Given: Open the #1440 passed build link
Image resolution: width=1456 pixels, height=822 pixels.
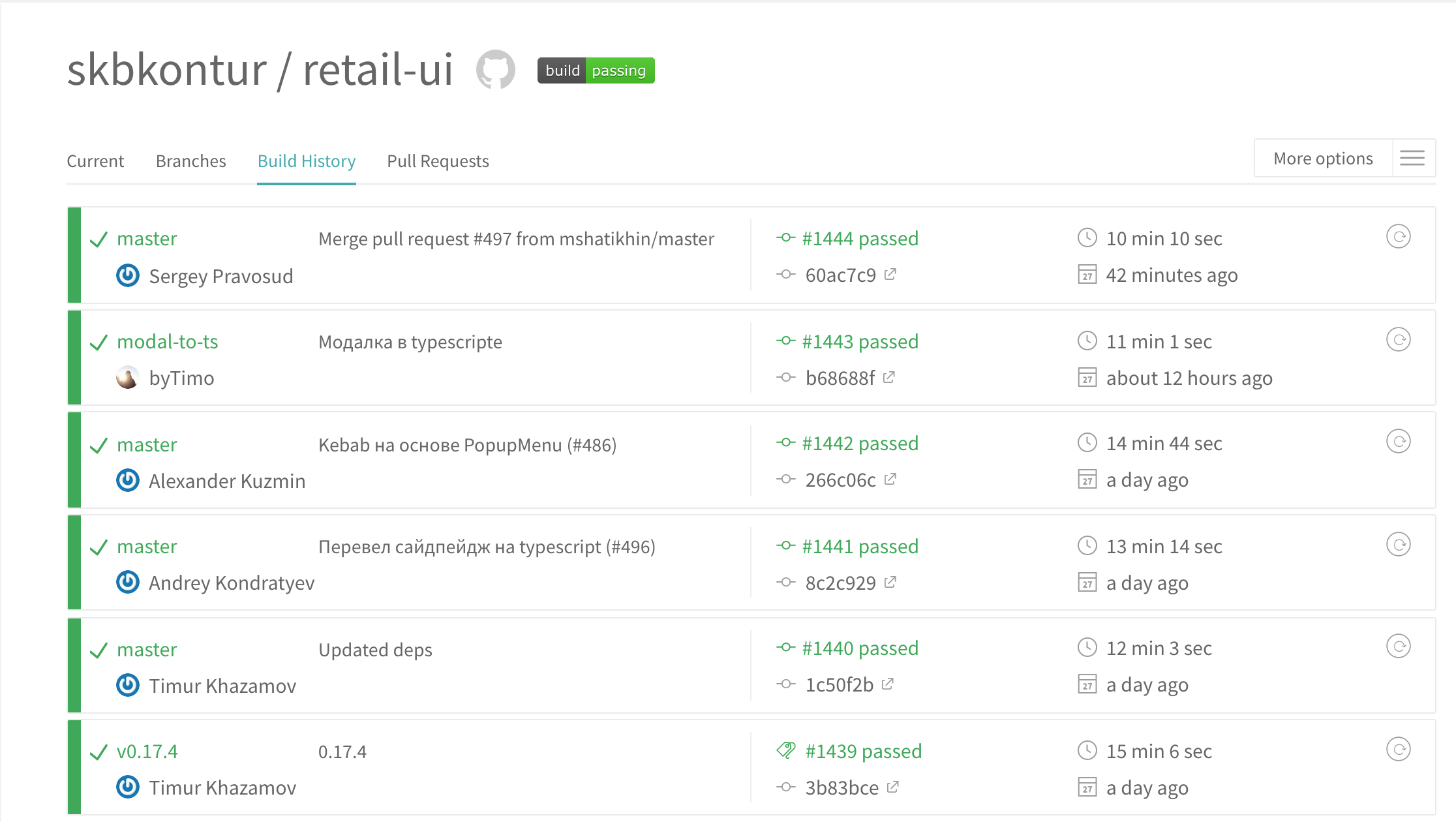Looking at the screenshot, I should pos(860,648).
